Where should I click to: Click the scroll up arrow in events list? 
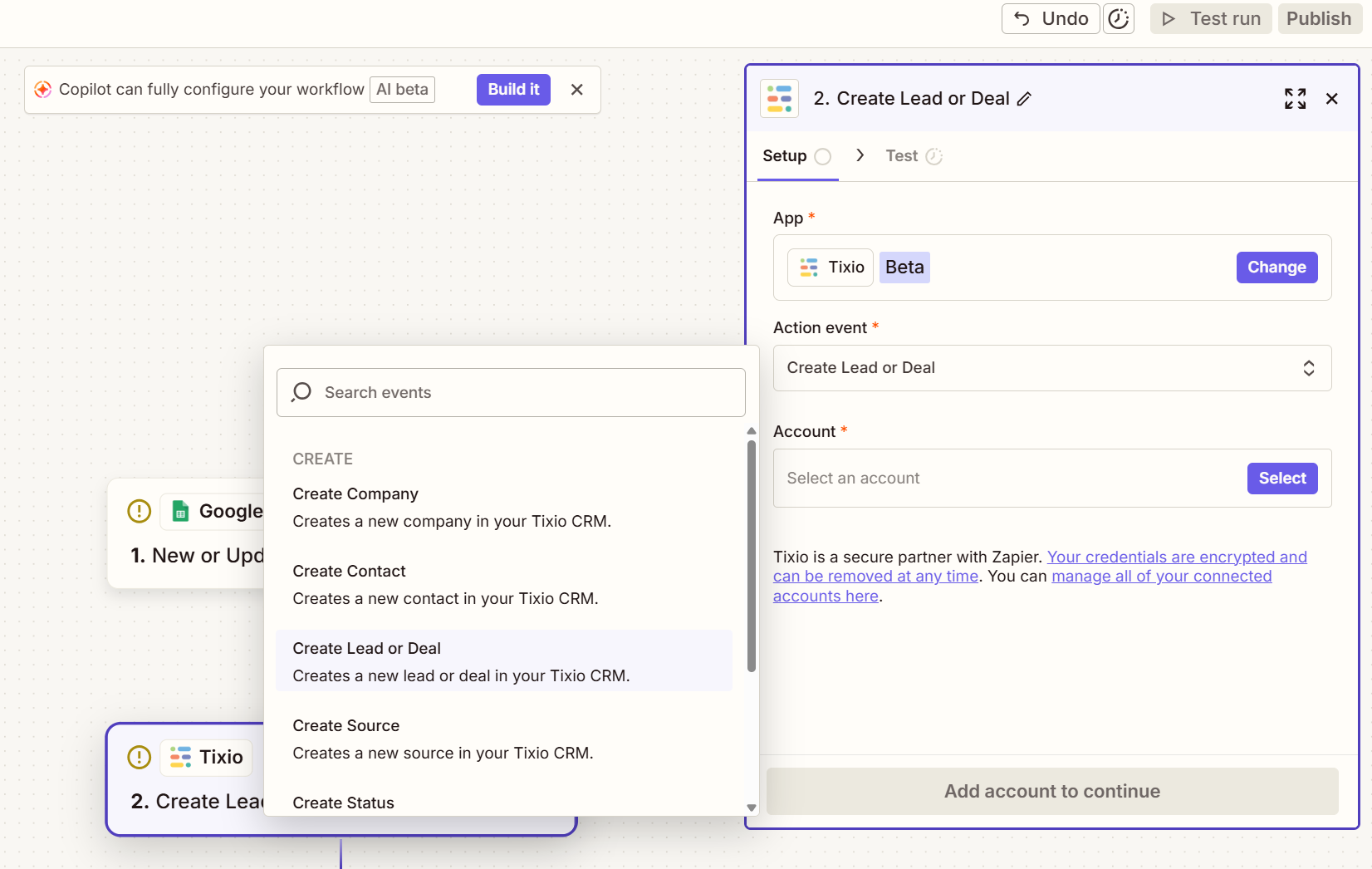click(752, 431)
